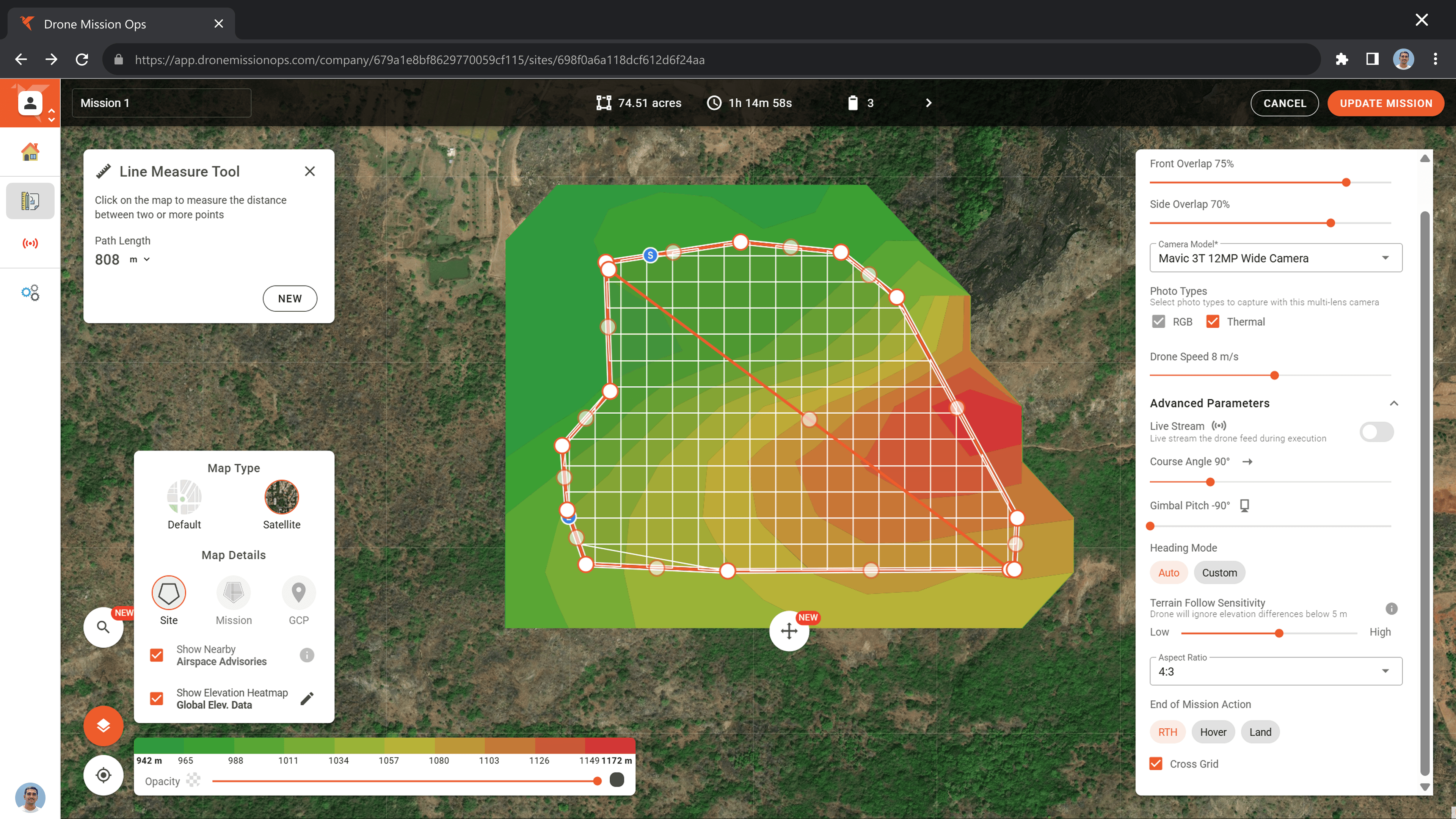Screen dimensions: 1456x819
Task: Open the live stream broadcast sidebar icon
Action: 30,243
